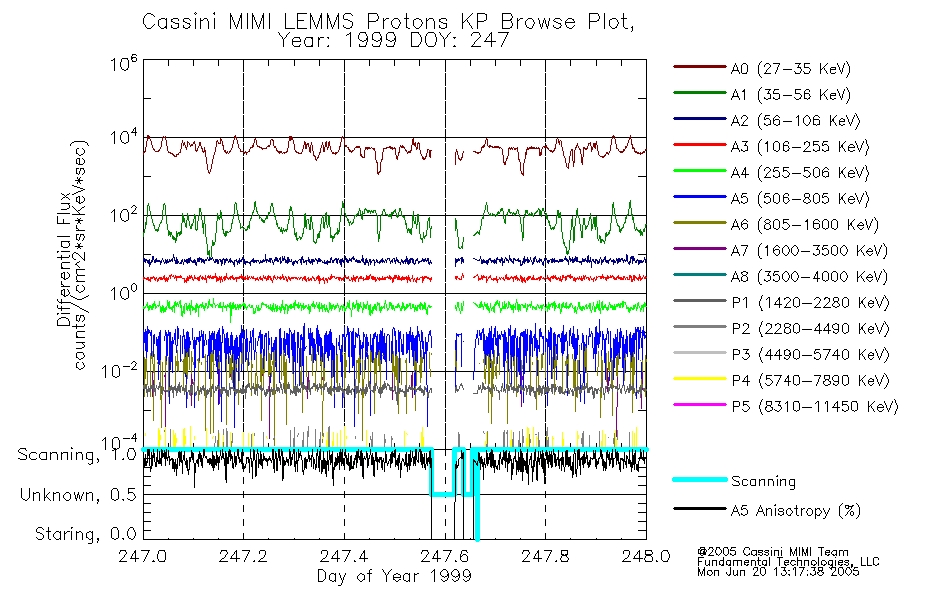Click the purple A7 legend line swatch
950x600 pixels.
point(699,248)
